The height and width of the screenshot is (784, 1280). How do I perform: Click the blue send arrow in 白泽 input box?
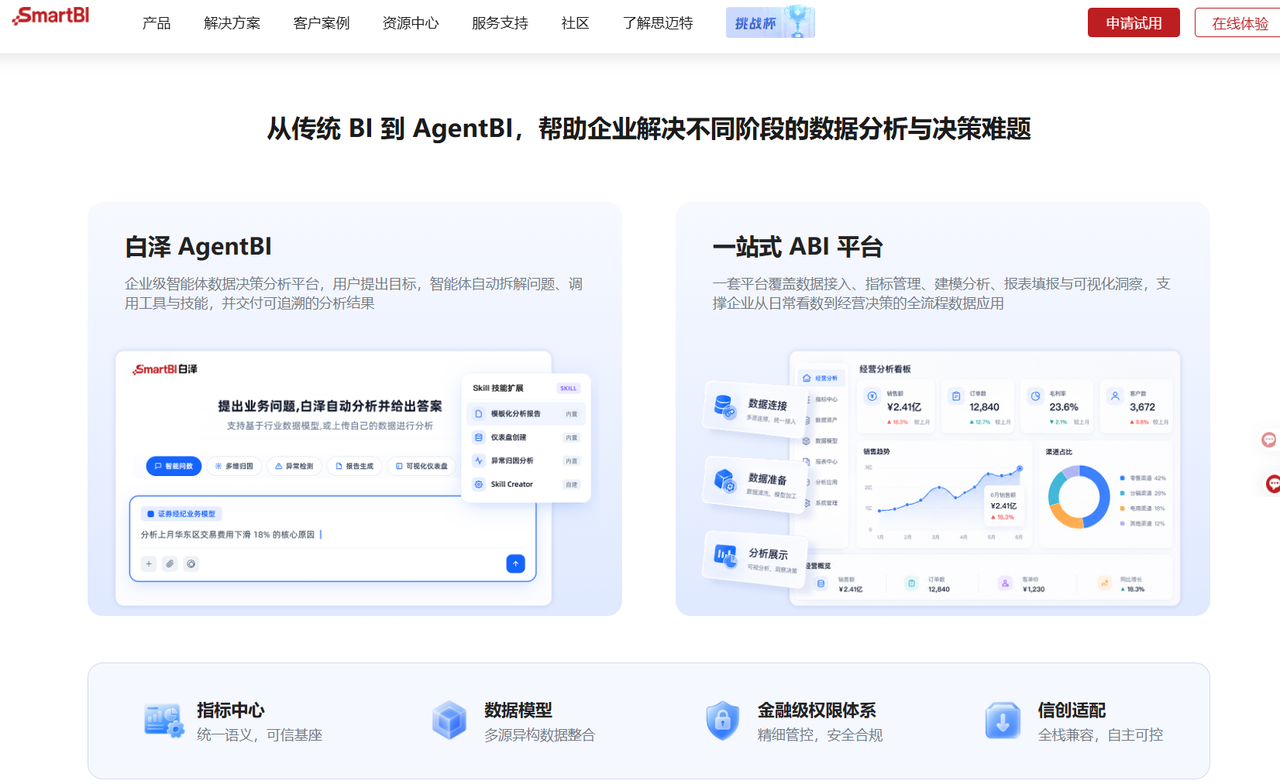516,564
